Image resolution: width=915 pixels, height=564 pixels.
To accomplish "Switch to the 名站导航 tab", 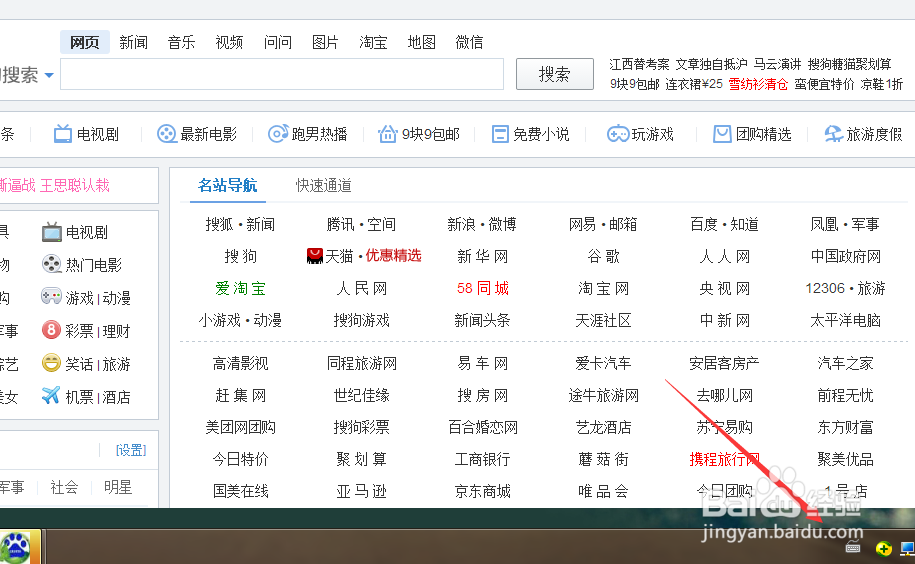I will (228, 185).
